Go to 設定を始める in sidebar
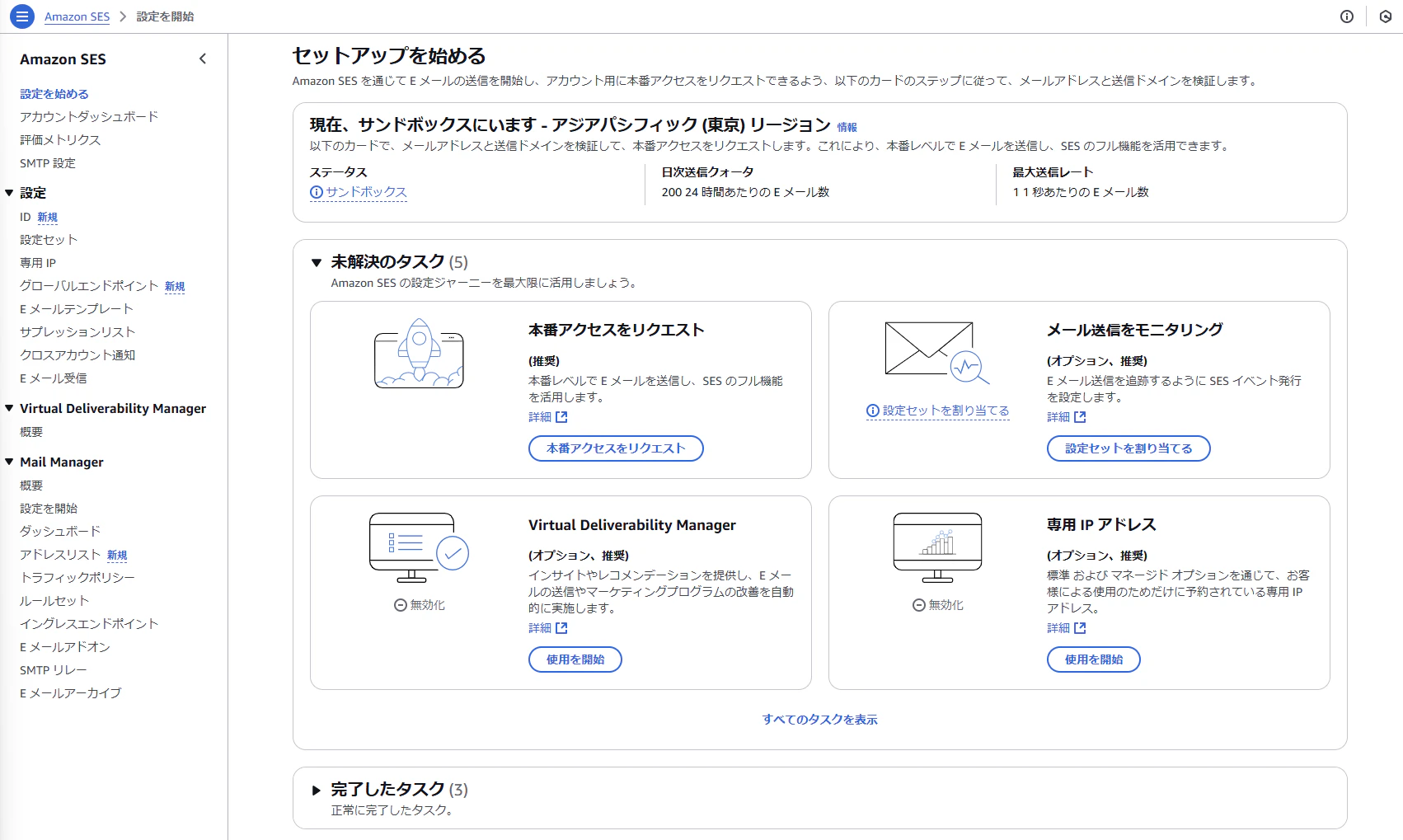Screen dimensions: 1403x840 [54, 94]
